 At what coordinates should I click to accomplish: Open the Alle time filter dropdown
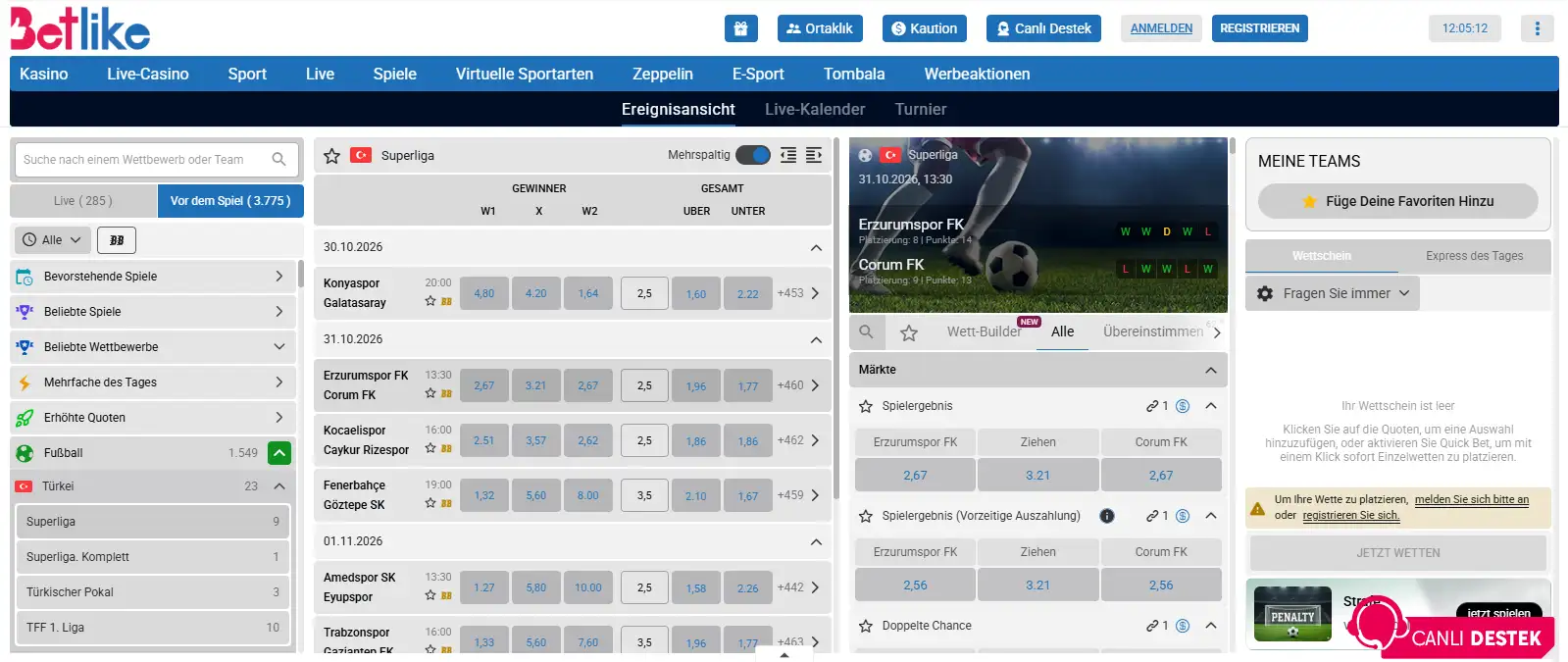point(52,240)
